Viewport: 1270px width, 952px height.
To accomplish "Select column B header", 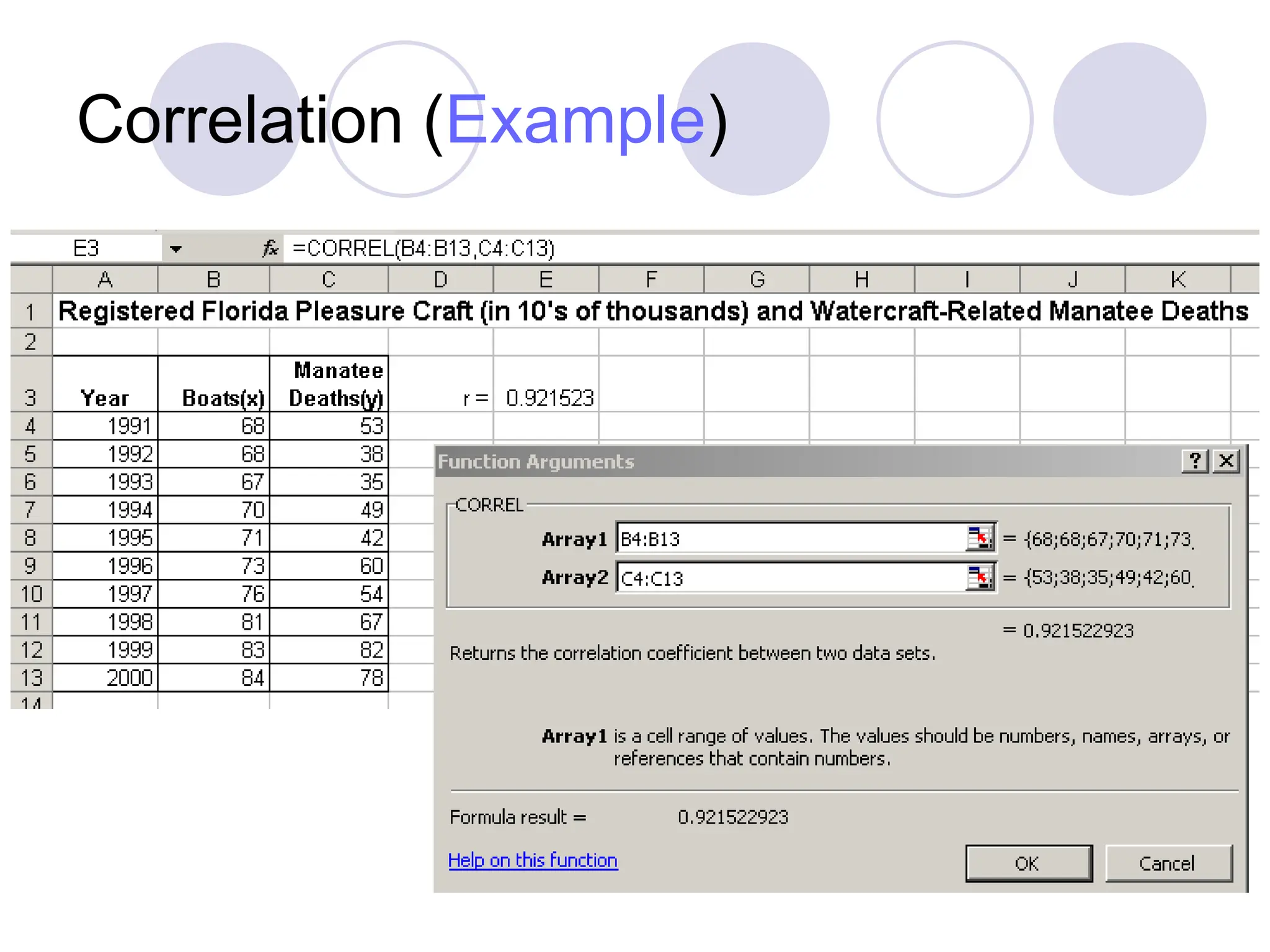I will 214,280.
